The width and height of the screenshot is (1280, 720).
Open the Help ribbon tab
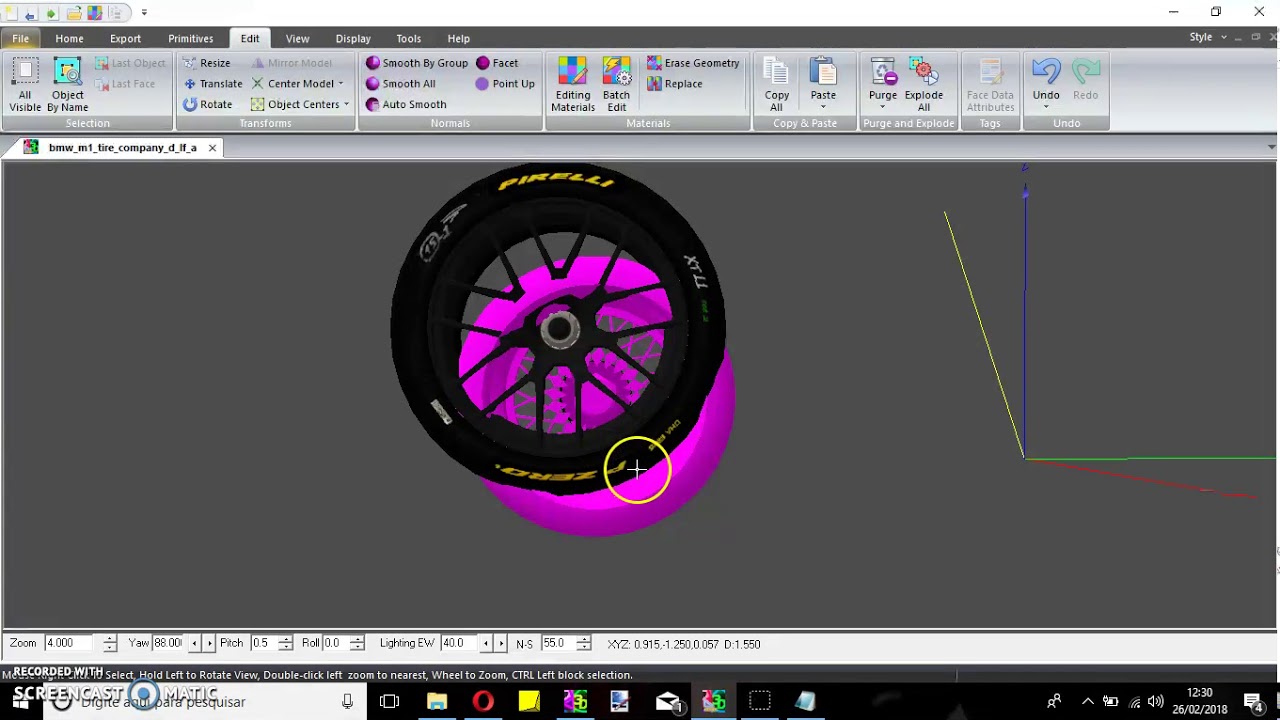pos(458,38)
